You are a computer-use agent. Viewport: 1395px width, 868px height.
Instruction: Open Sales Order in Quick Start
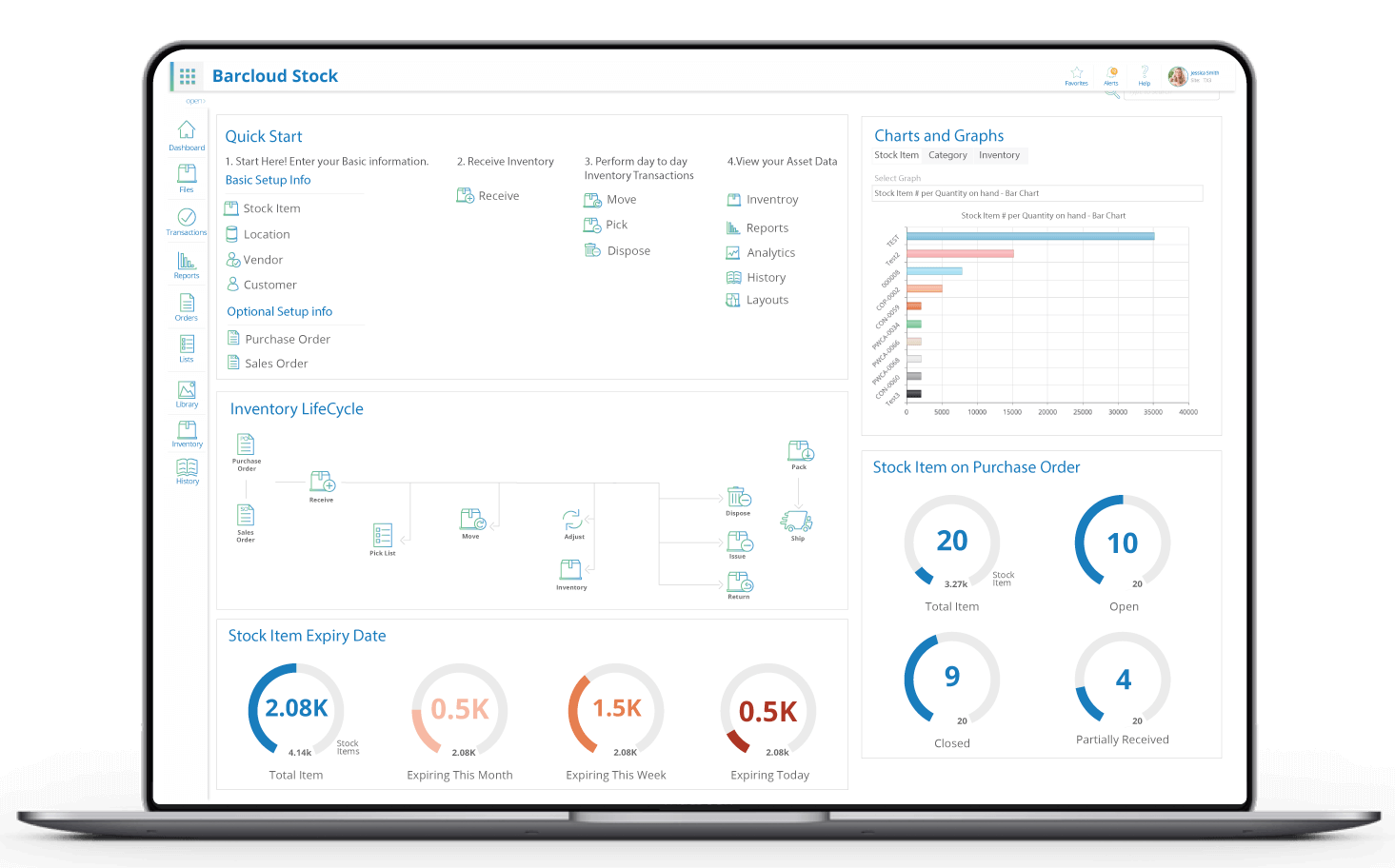(x=267, y=364)
